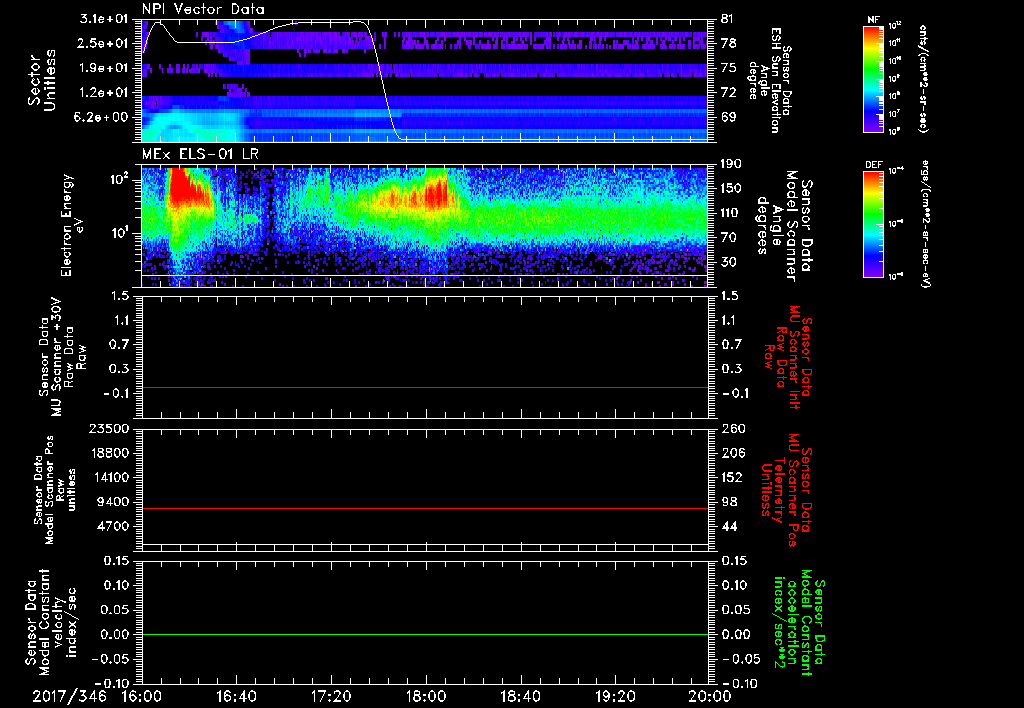Click the green 'Model Constant acceleration' label
This screenshot has width=1024, height=708.
(x=797, y=623)
